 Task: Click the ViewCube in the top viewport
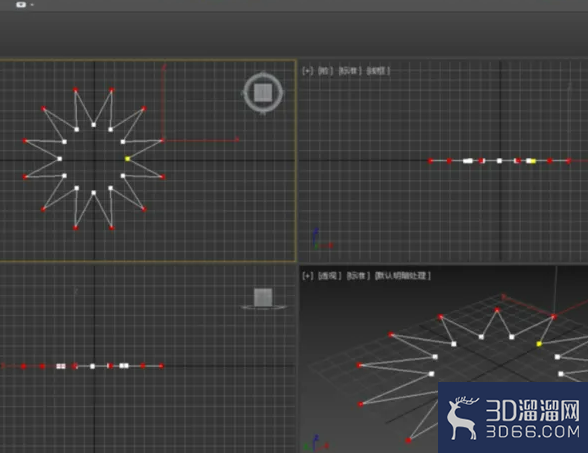tap(263, 93)
